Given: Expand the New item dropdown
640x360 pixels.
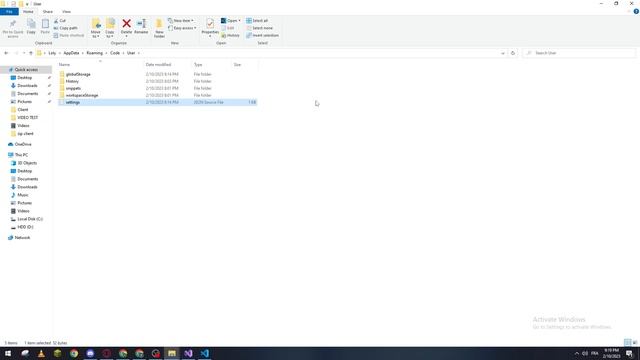Looking at the screenshot, I should [x=181, y=20].
